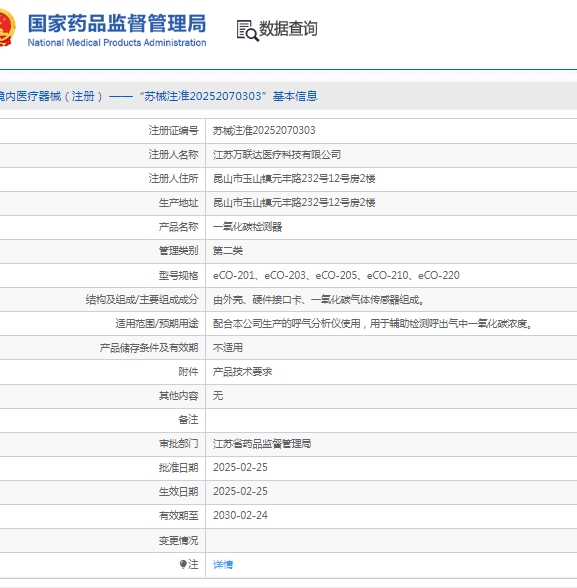
Task: Click the 审批部门 label
Action: 178,444
